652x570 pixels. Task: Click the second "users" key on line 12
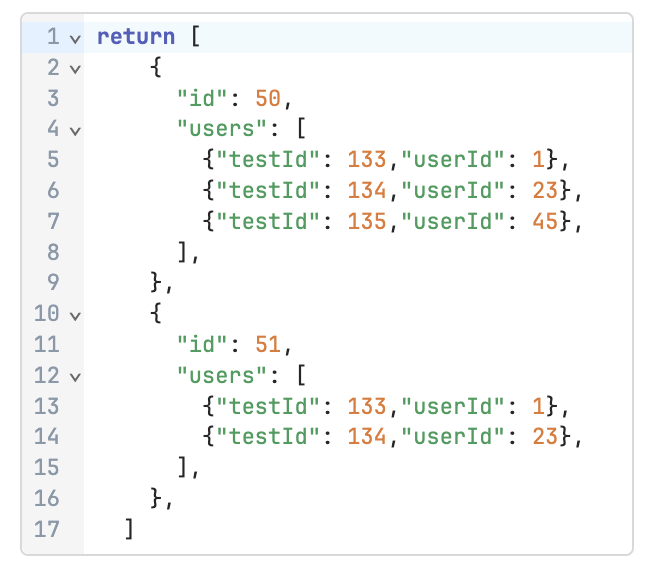point(216,376)
